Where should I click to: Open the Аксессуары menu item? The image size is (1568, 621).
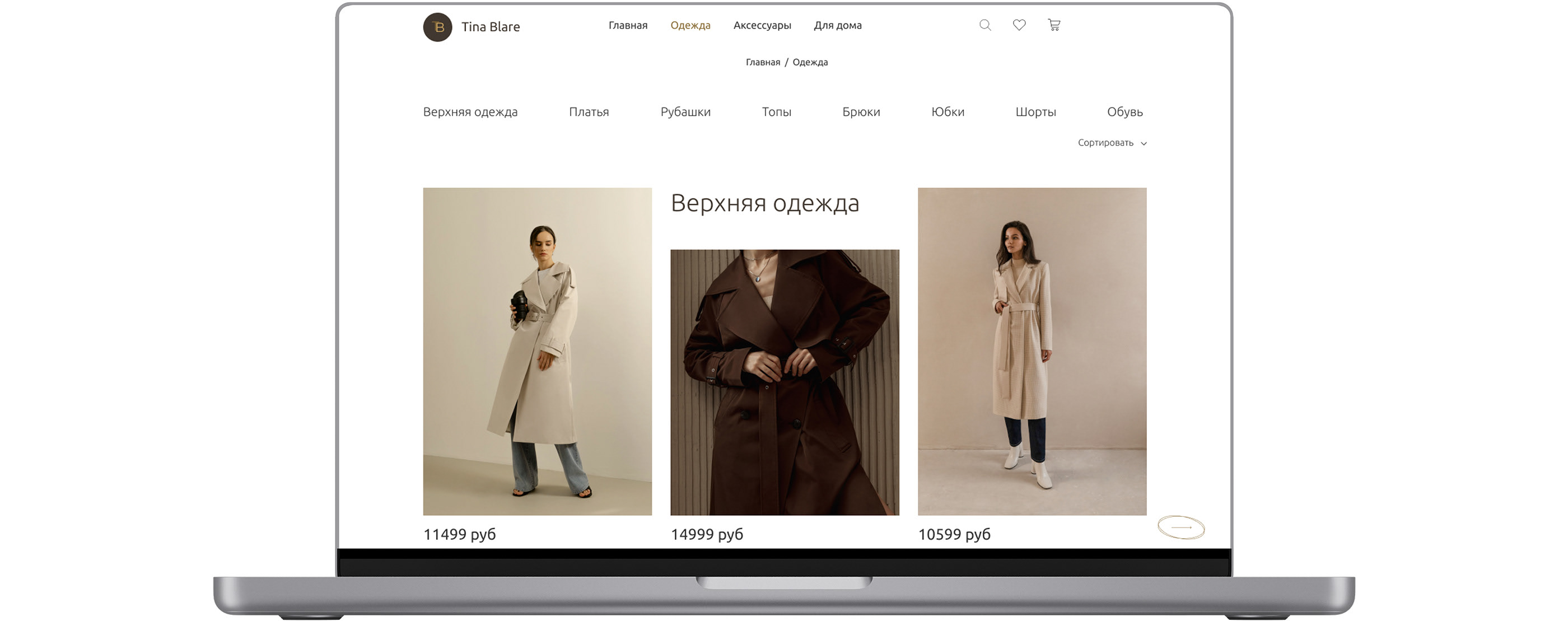[x=762, y=26]
